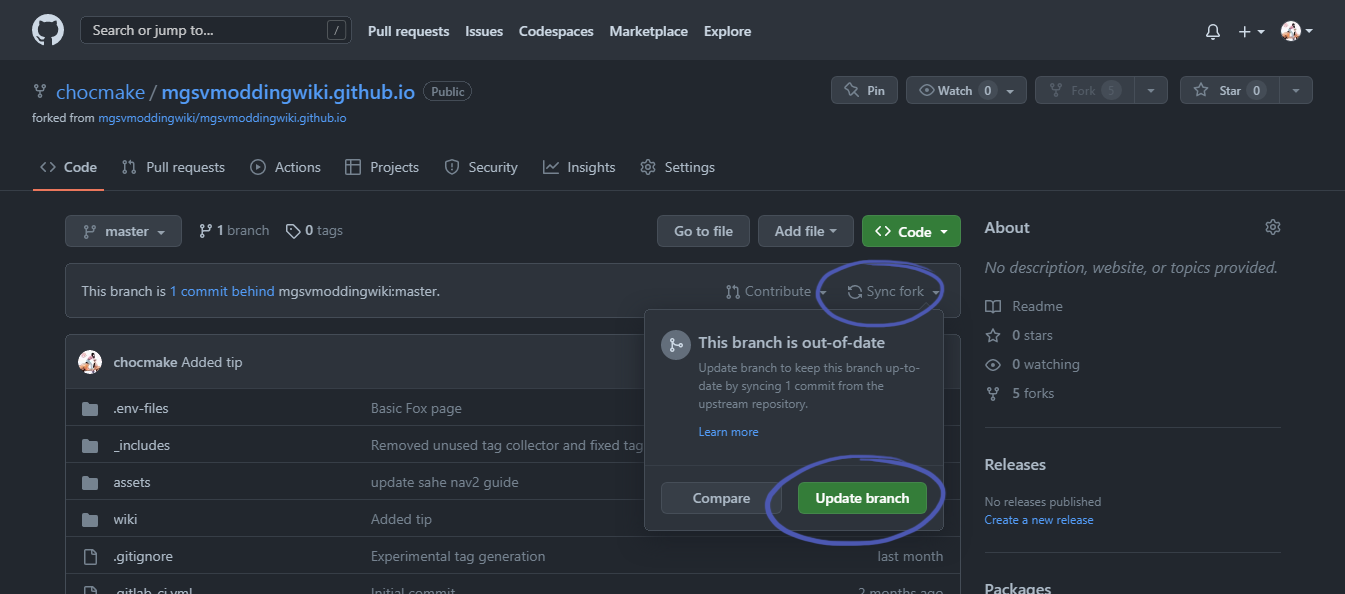Switch to the Projects tab
This screenshot has width=1345, height=594.
[x=382, y=167]
